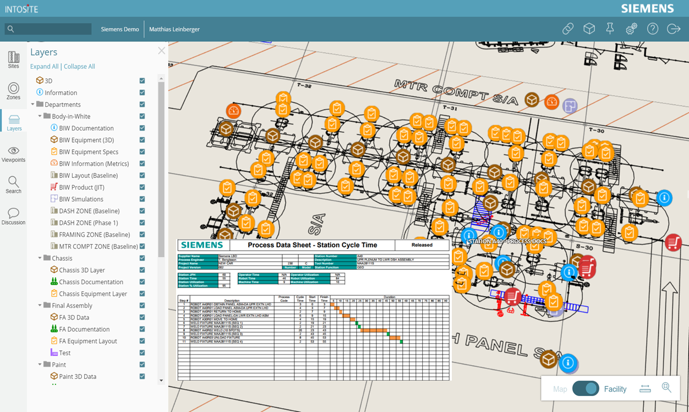Select the BIW Layout (Baseline) layer
The height and width of the screenshot is (412, 689).
tap(88, 176)
